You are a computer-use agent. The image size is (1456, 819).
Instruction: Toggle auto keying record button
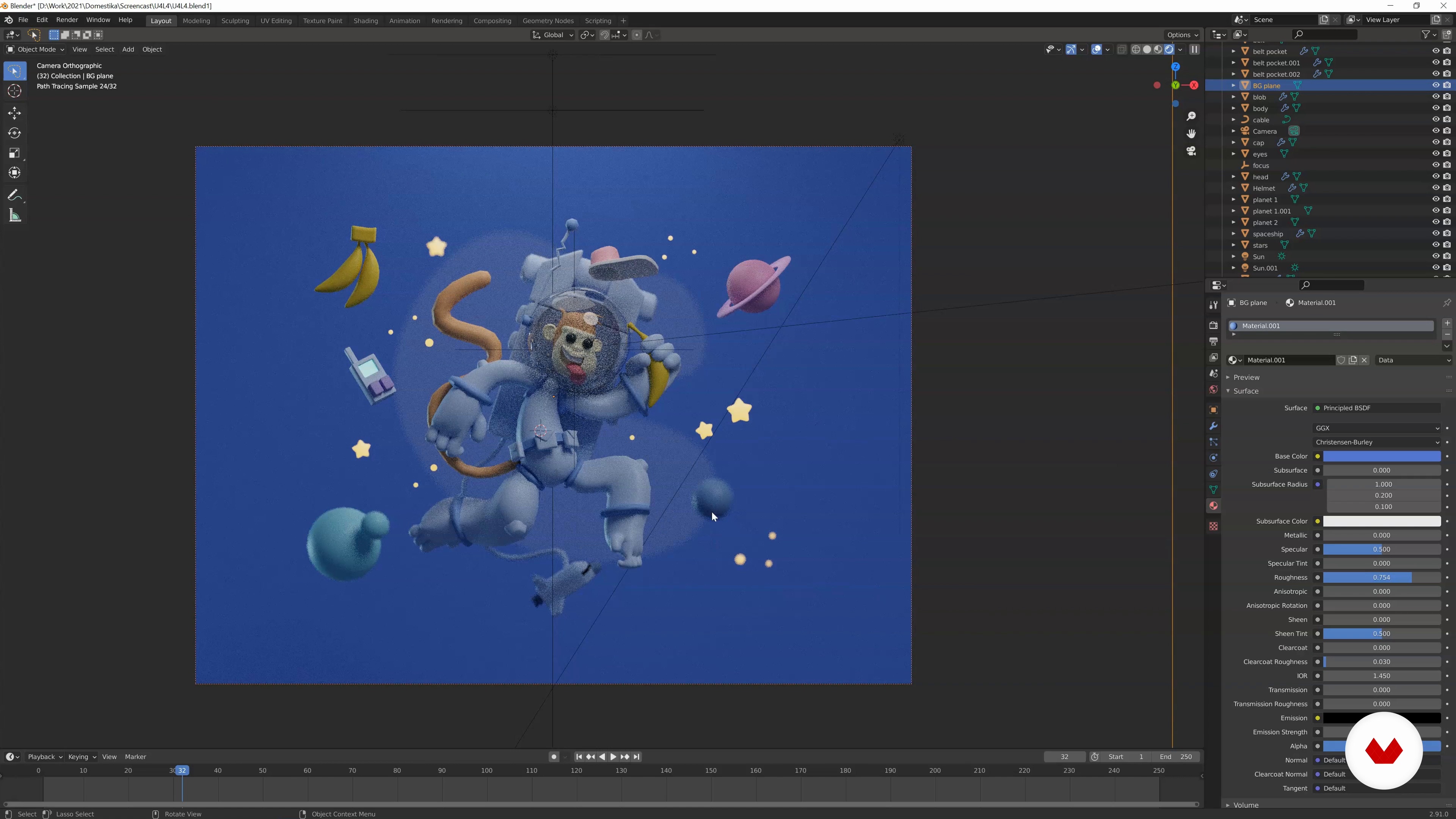pyautogui.click(x=554, y=757)
